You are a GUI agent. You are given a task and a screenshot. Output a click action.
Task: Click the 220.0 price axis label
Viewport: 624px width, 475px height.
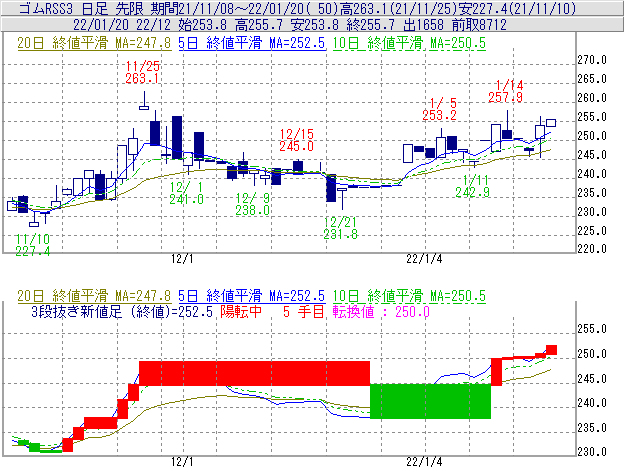[x=592, y=249]
